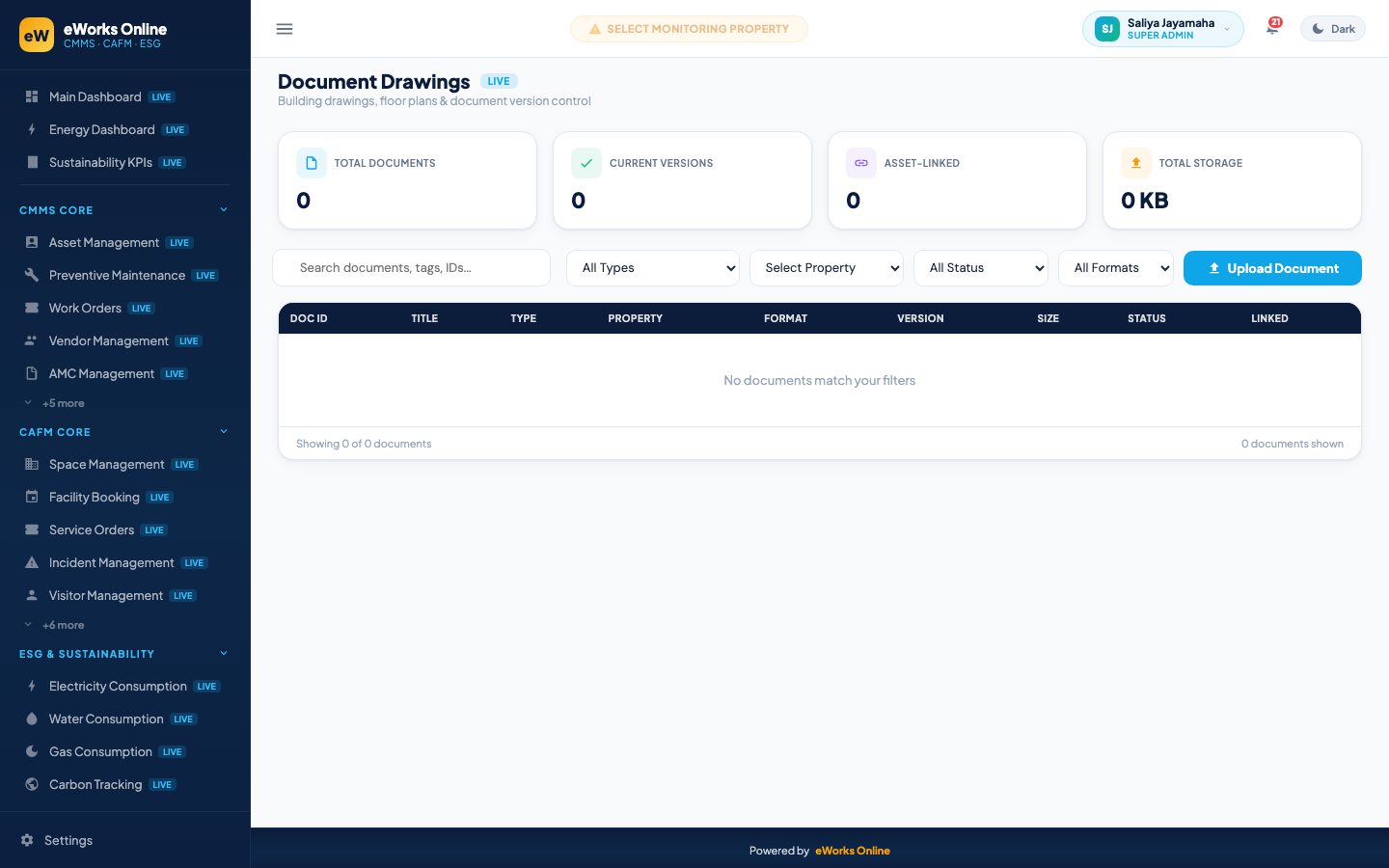
Task: Click the Incident Management warning icon
Action: coord(32,562)
